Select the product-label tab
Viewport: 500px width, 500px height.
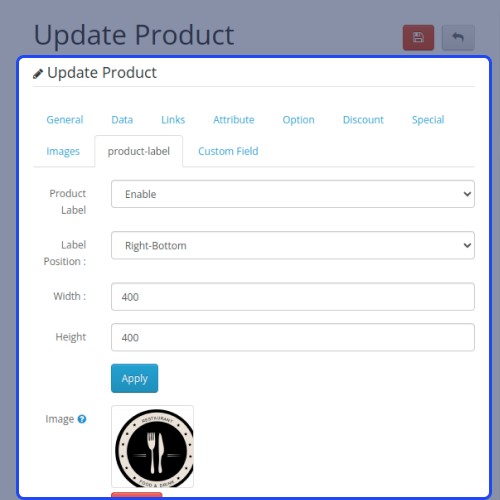pos(139,151)
